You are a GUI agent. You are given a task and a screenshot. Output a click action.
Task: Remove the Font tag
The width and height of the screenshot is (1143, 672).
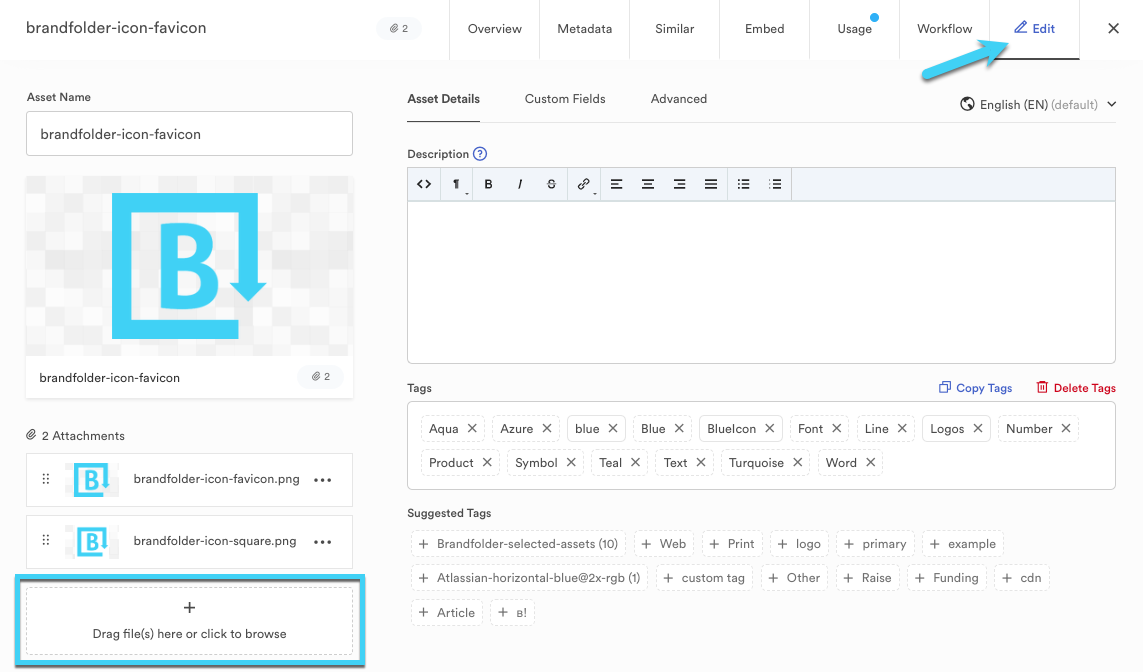(x=837, y=429)
